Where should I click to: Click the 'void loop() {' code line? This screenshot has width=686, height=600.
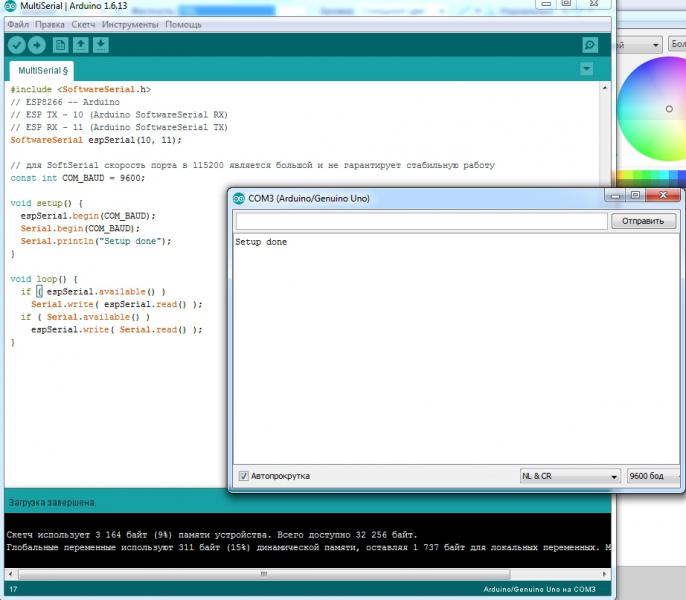[44, 279]
